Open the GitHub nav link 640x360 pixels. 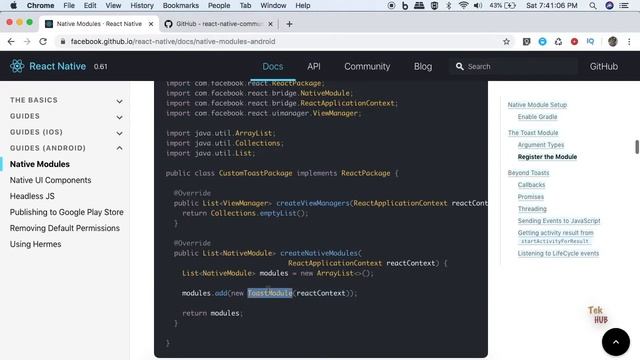[x=604, y=66]
